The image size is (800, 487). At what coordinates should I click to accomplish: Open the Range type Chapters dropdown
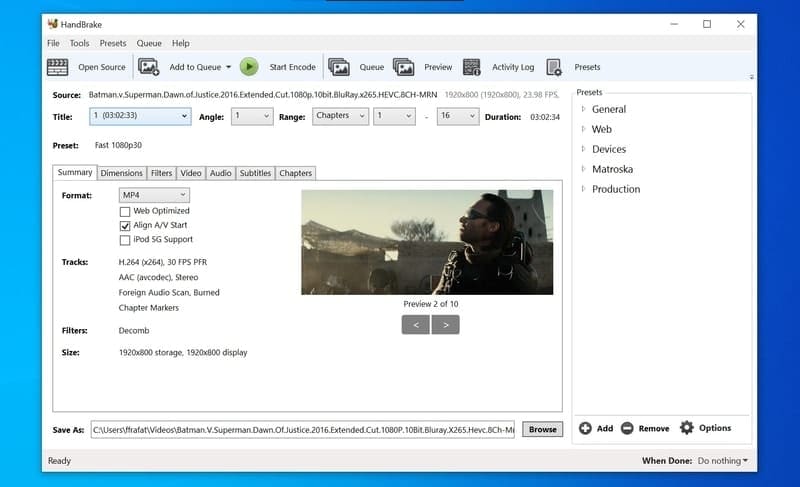(x=340, y=116)
